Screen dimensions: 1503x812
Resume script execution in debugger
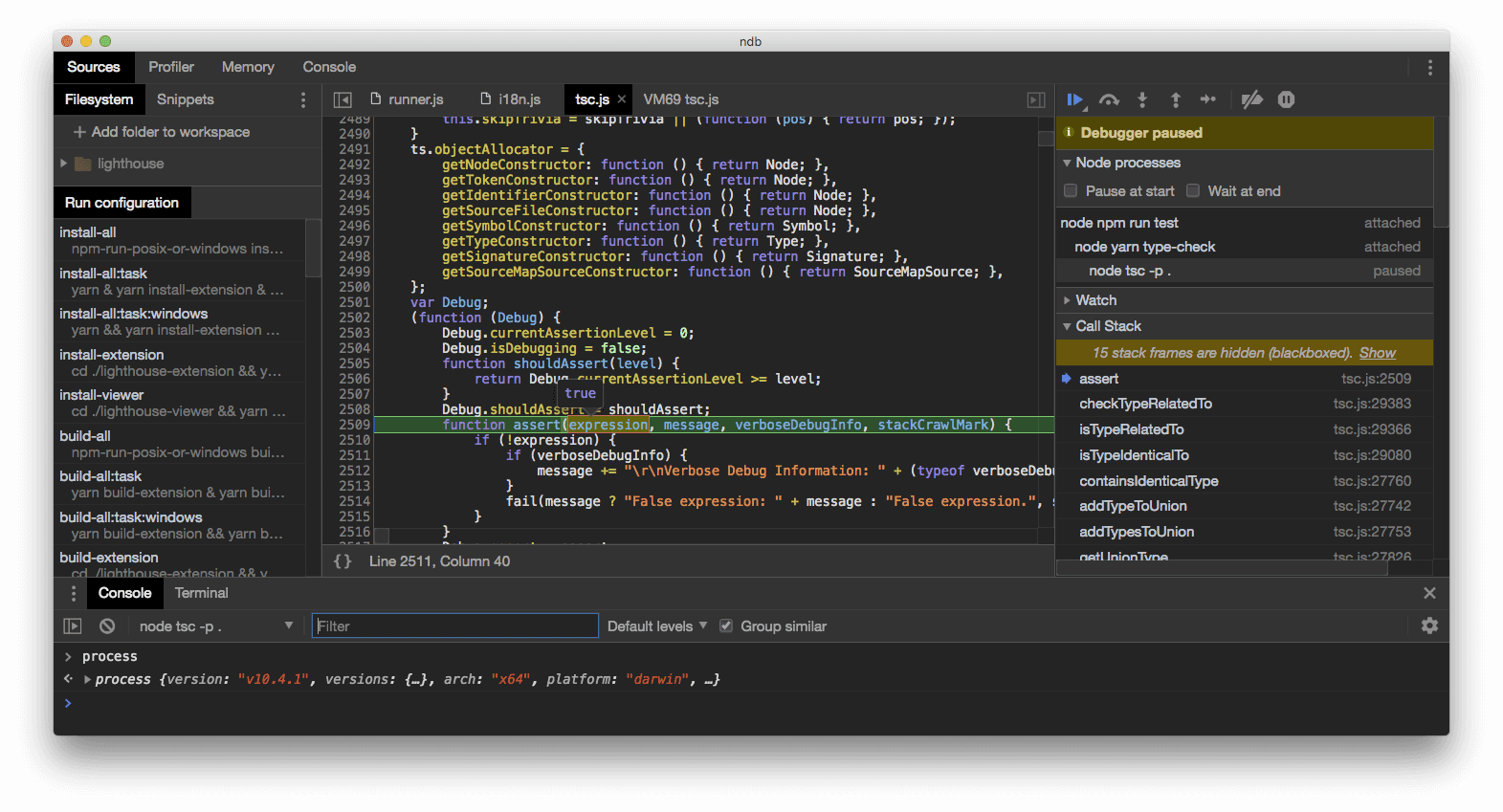pyautogui.click(x=1074, y=99)
